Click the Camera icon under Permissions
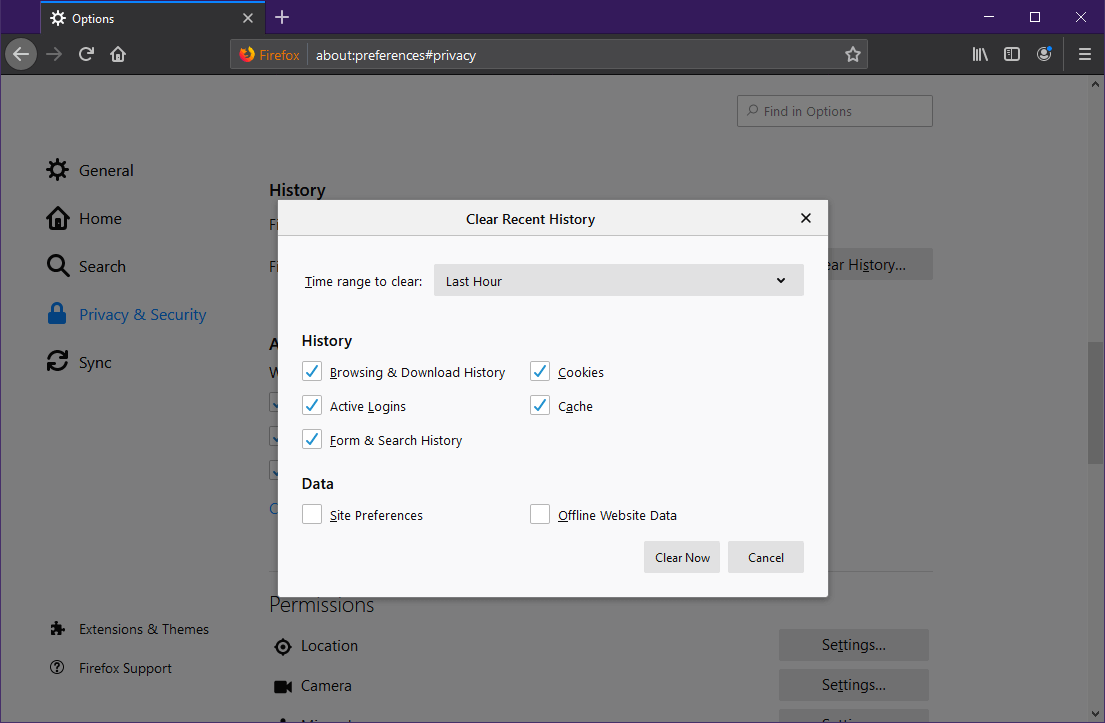The height and width of the screenshot is (723, 1105). [x=283, y=686]
